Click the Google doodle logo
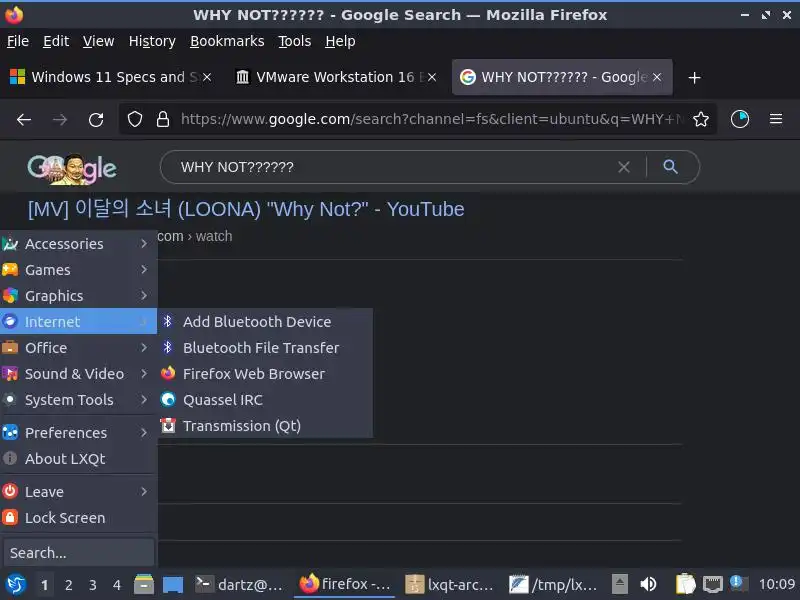Screen dimensions: 800x600 click(72, 168)
